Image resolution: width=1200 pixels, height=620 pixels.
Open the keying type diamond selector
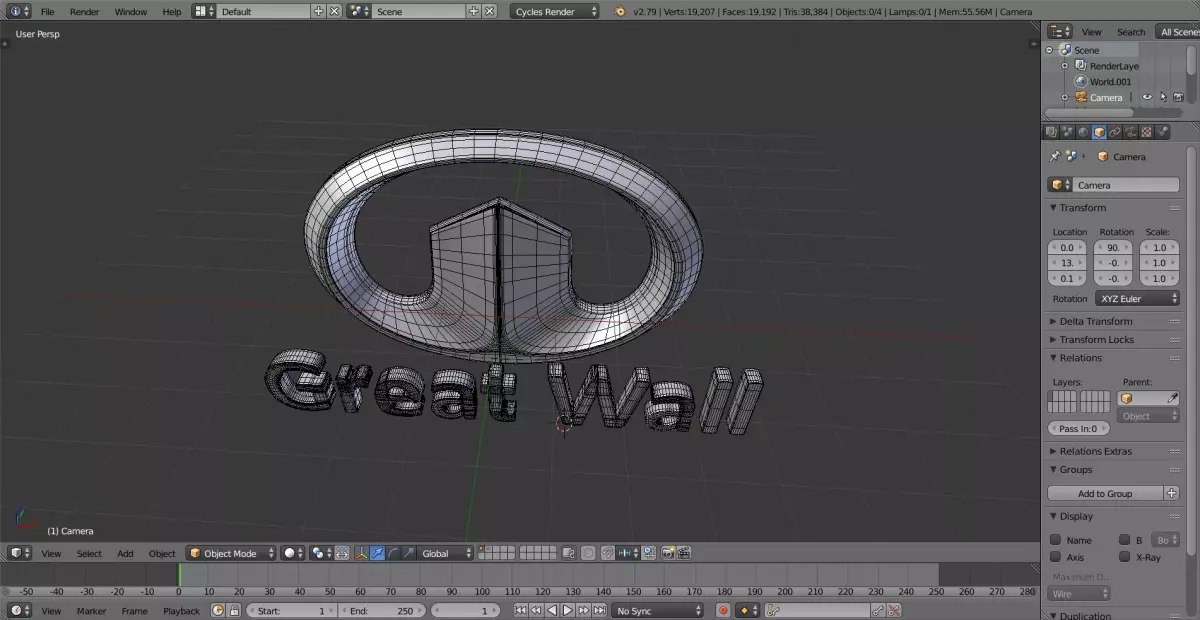click(748, 611)
